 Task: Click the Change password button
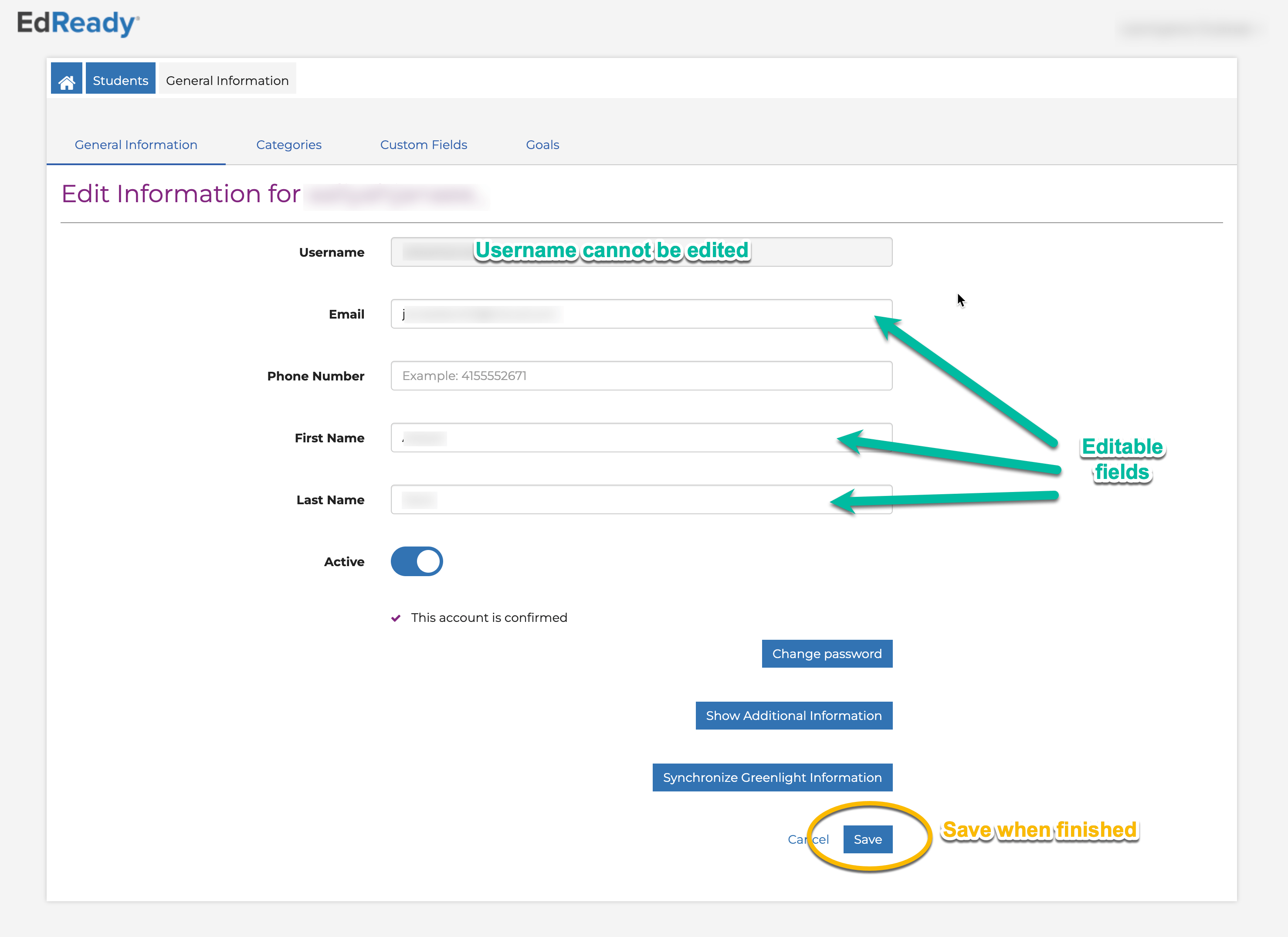click(826, 654)
